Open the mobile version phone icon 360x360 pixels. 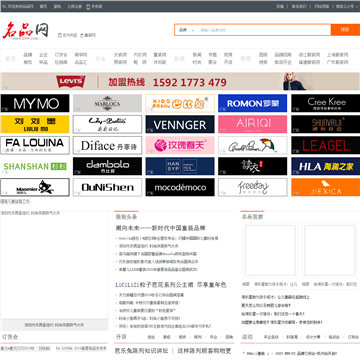(x=88, y=6)
